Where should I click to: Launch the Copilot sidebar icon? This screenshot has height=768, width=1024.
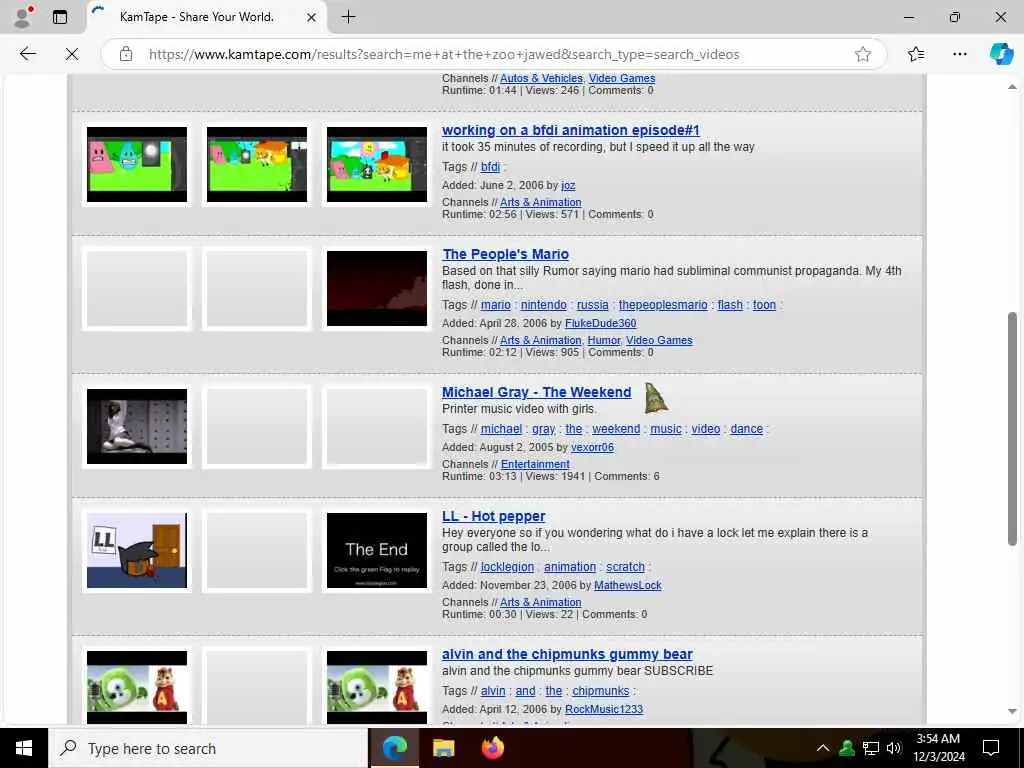pos(1000,54)
